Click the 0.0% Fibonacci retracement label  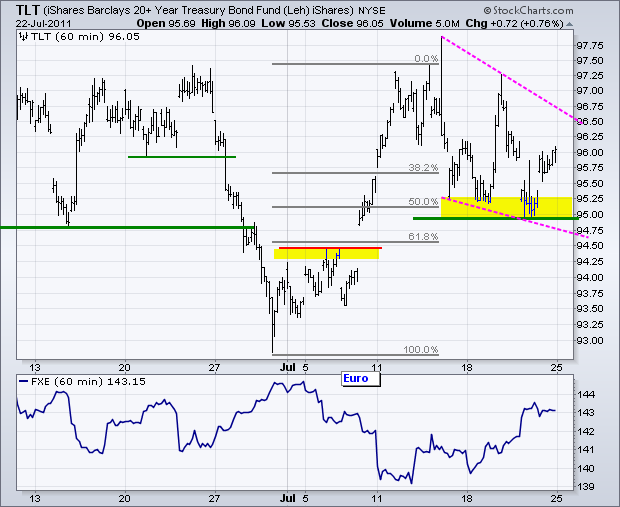tap(426, 59)
